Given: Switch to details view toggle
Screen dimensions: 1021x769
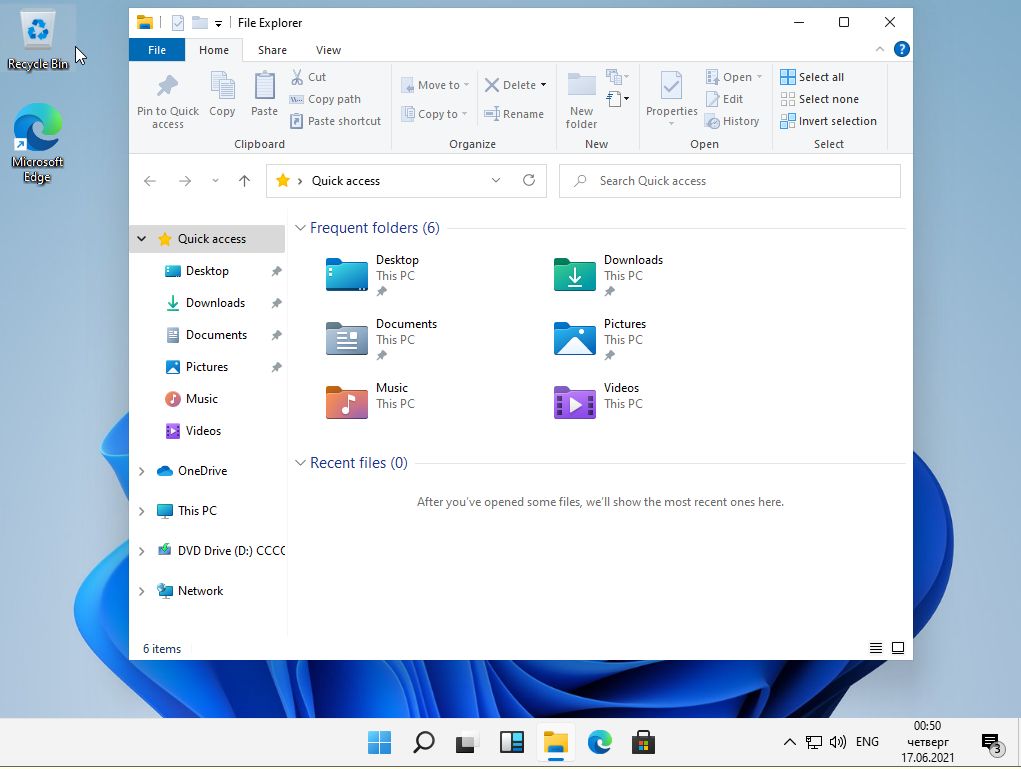Looking at the screenshot, I should click(876, 648).
